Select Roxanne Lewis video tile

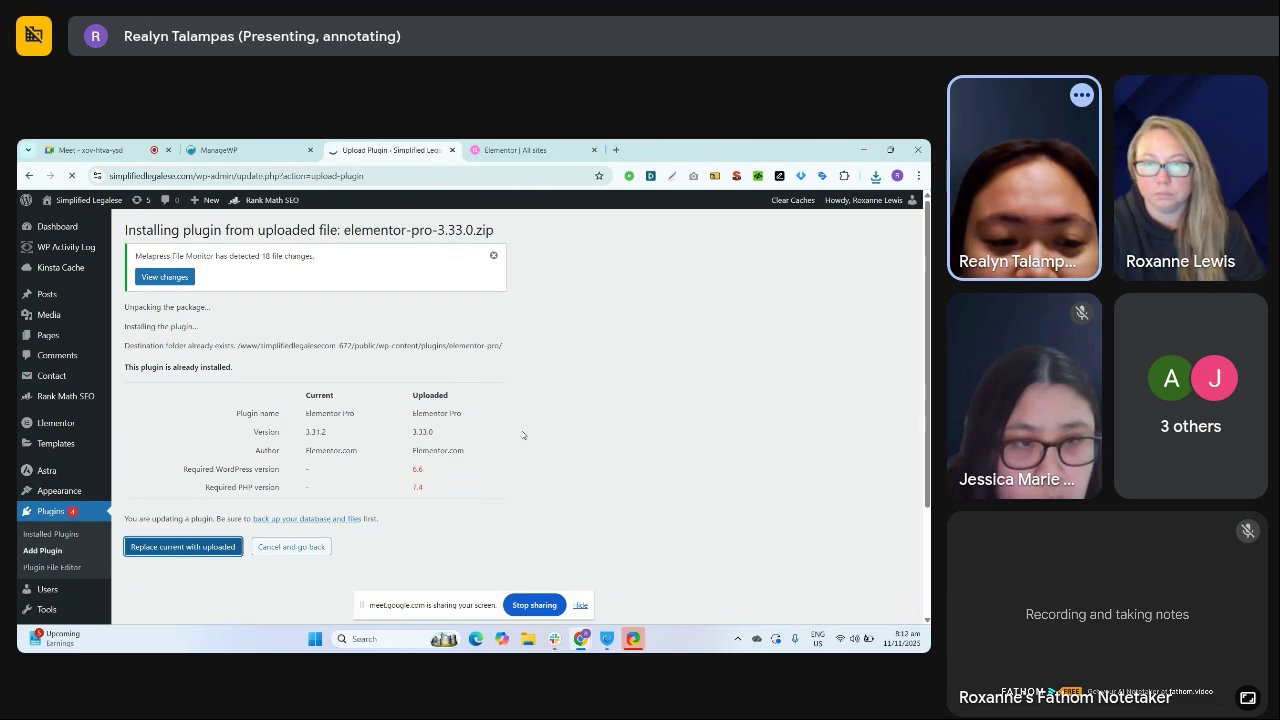point(1191,178)
